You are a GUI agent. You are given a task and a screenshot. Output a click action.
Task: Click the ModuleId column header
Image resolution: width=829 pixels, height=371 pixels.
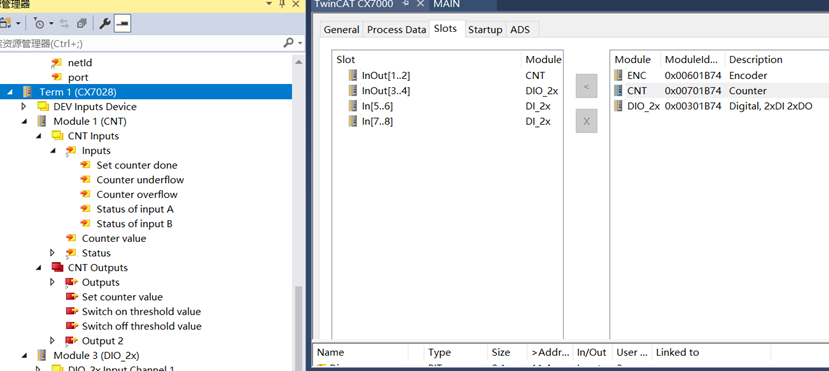pos(693,60)
